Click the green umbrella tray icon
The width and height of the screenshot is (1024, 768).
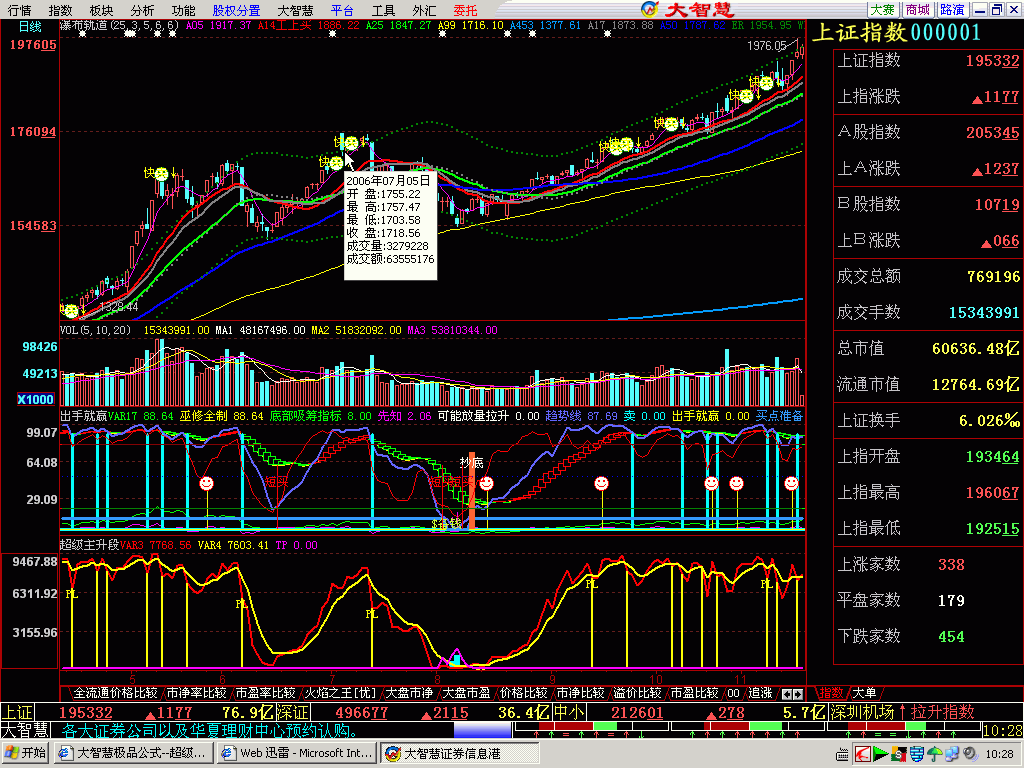click(x=935, y=754)
